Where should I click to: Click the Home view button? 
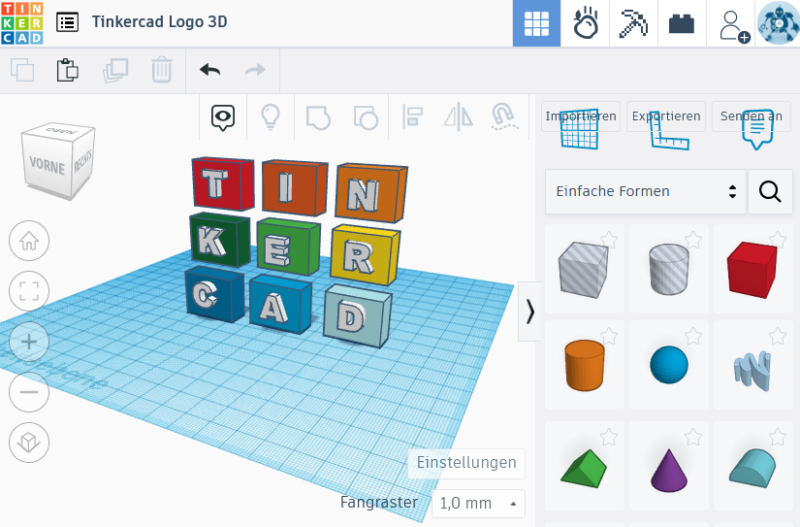click(29, 241)
